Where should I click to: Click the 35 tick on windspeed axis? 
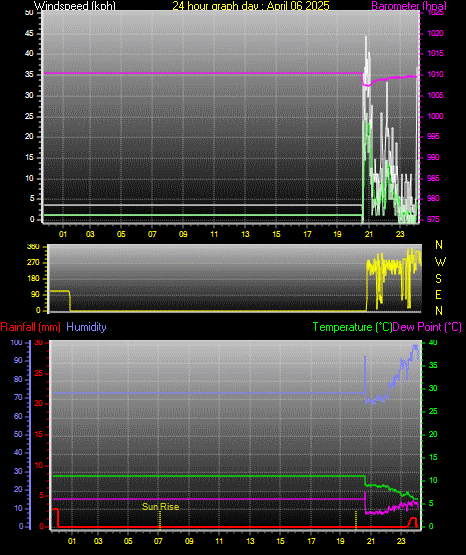pos(29,74)
